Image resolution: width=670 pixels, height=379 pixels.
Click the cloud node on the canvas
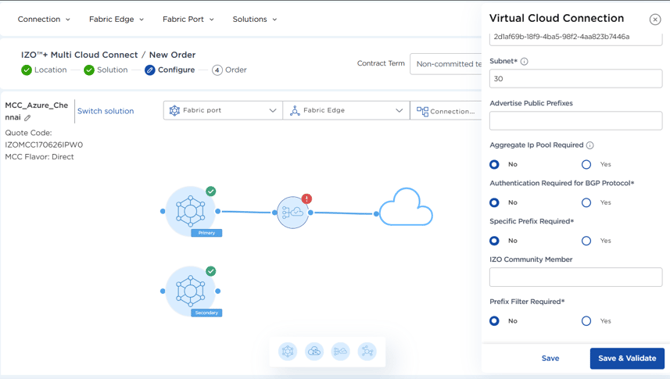[406, 207]
